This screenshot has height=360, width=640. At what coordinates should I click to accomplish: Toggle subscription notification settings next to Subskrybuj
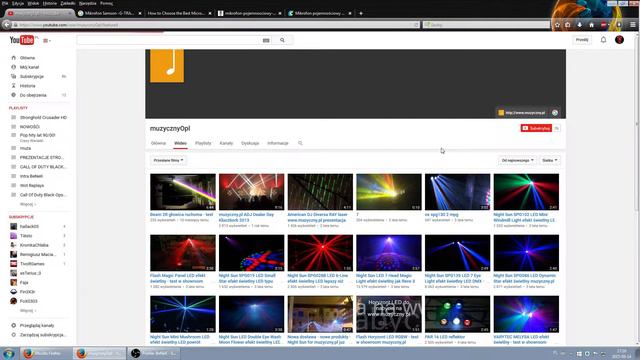pyautogui.click(x=556, y=128)
